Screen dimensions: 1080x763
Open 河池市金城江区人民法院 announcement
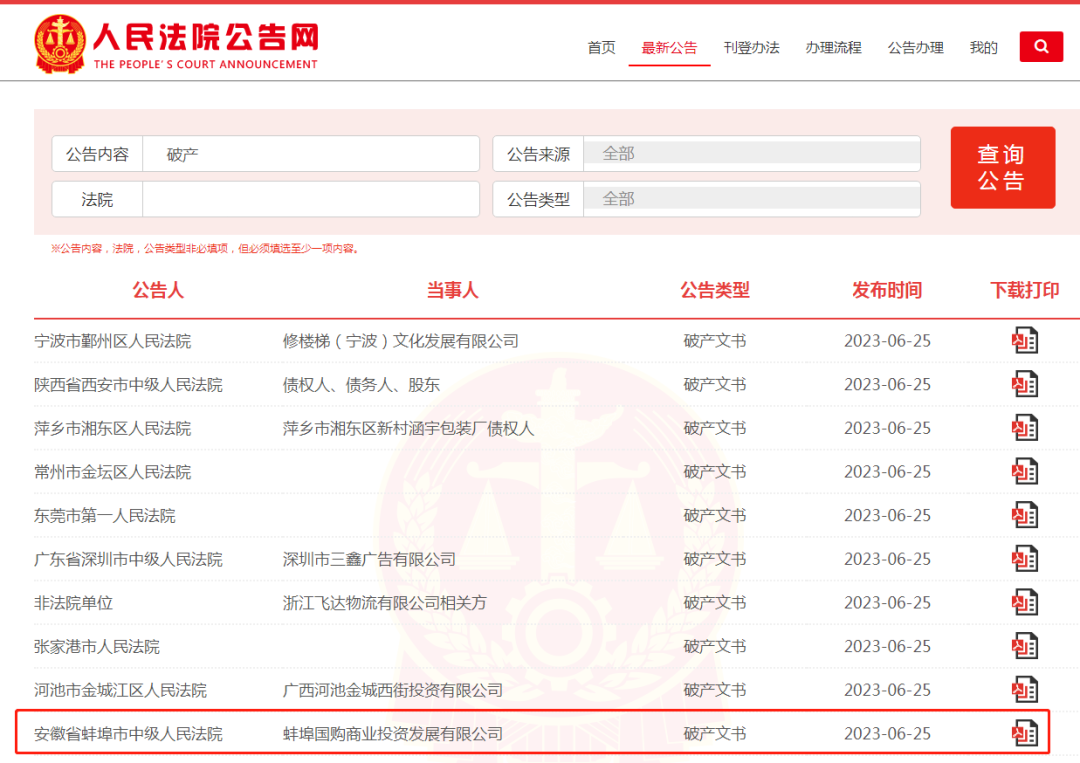pos(121,690)
